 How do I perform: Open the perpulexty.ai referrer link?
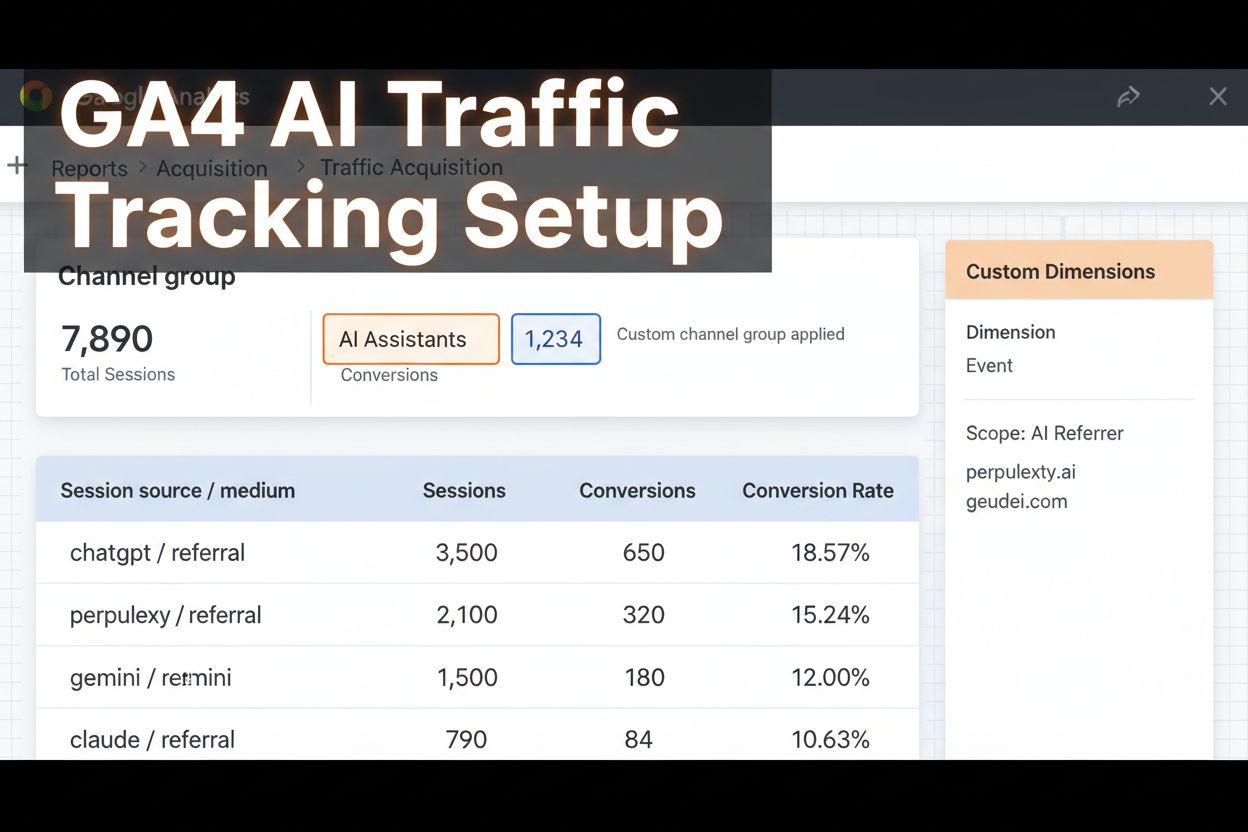tap(1020, 471)
